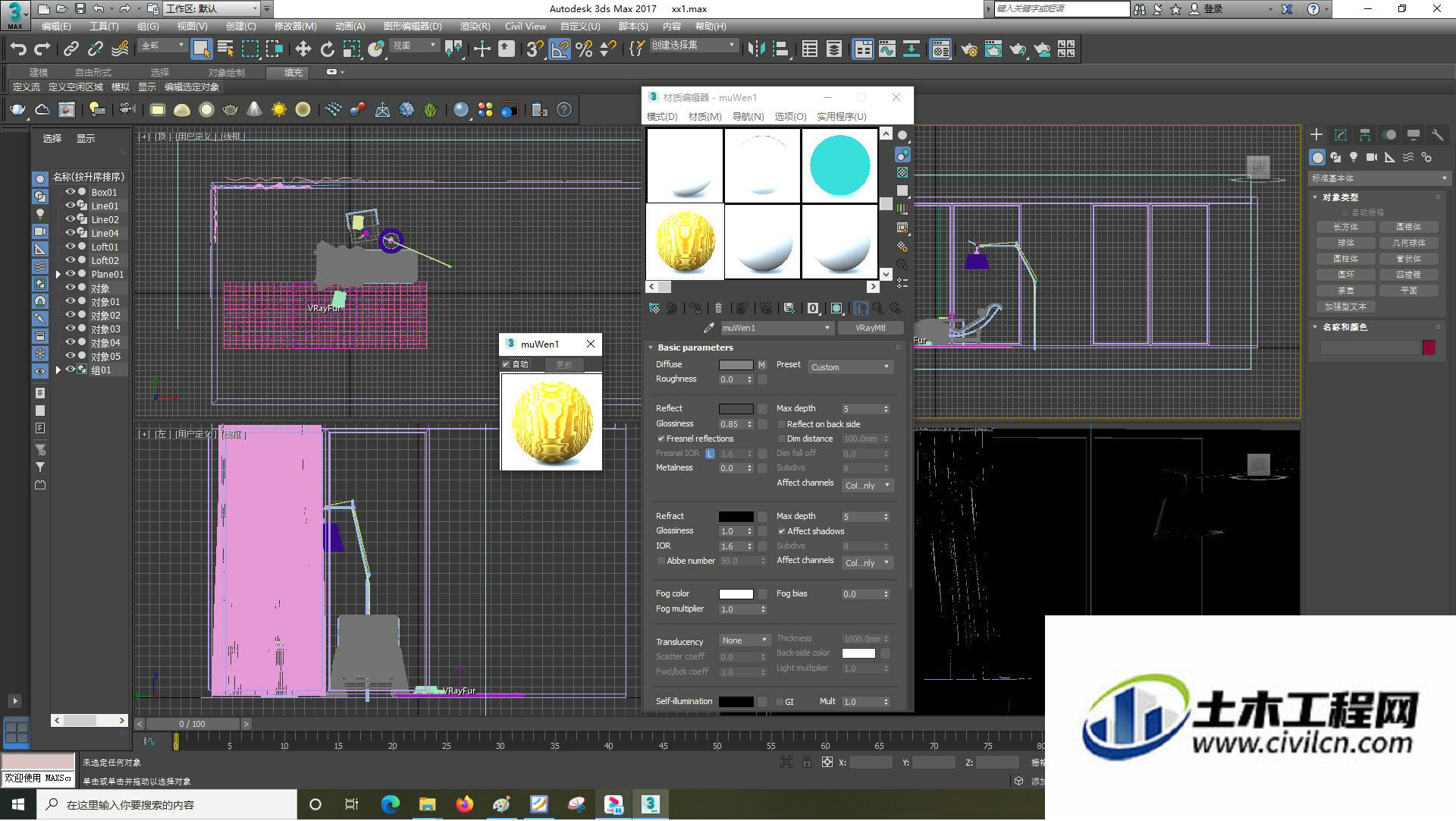Click the object color swatch in 名称和颜色

point(1429,347)
